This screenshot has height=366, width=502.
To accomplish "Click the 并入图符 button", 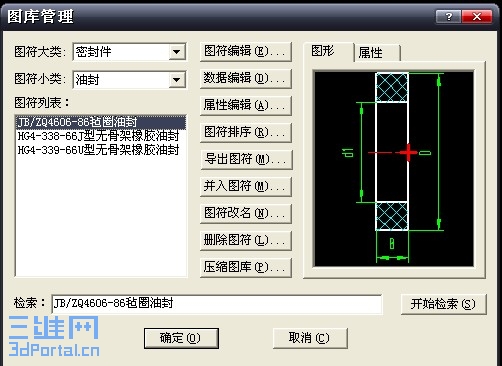I will tap(246, 186).
